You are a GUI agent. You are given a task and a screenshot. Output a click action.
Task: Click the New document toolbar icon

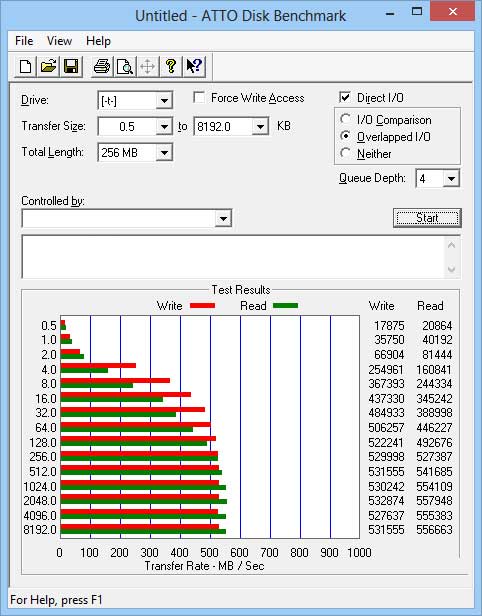[x=26, y=66]
